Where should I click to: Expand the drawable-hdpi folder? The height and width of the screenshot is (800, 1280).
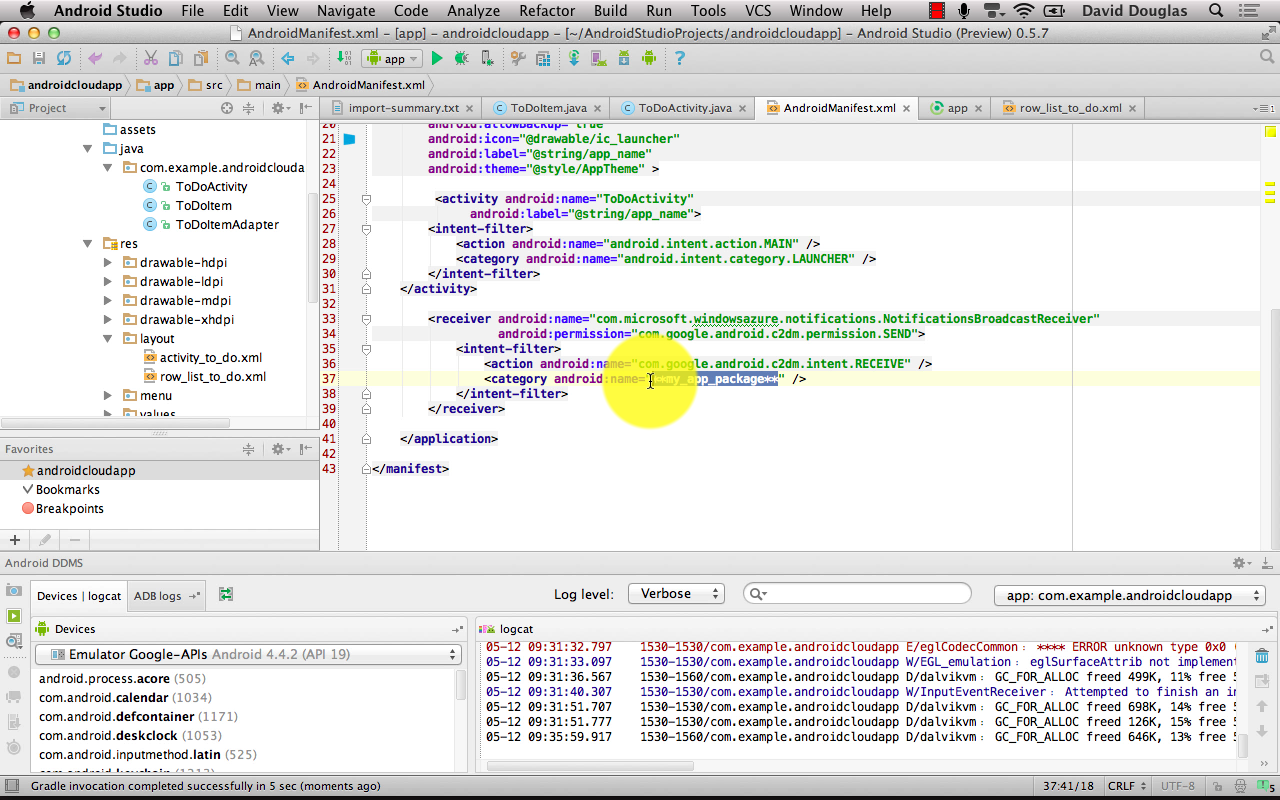[x=108, y=263]
